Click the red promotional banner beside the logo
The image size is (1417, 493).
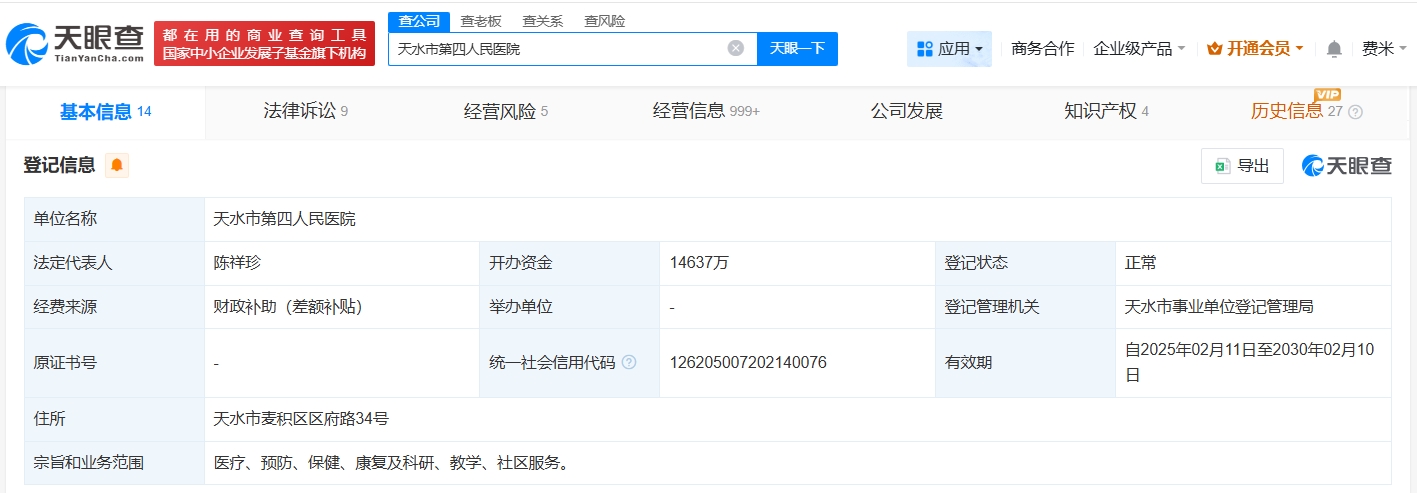[264, 44]
